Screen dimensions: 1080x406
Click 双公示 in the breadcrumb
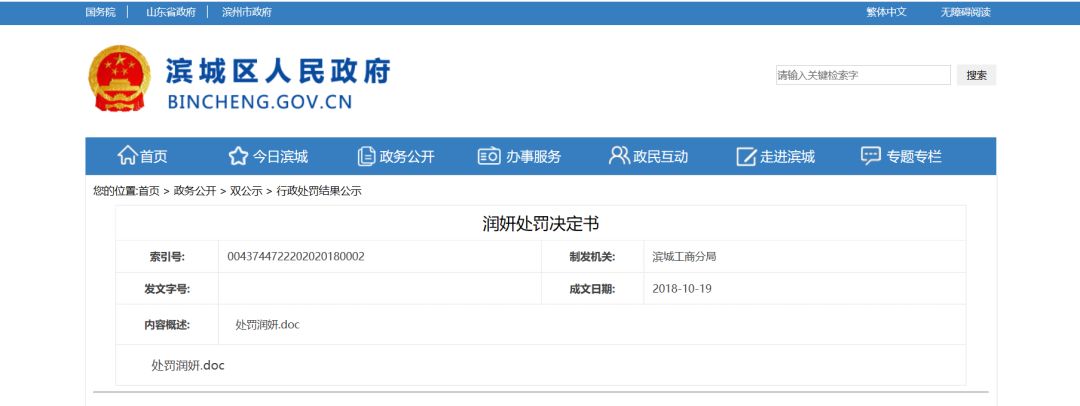246,191
